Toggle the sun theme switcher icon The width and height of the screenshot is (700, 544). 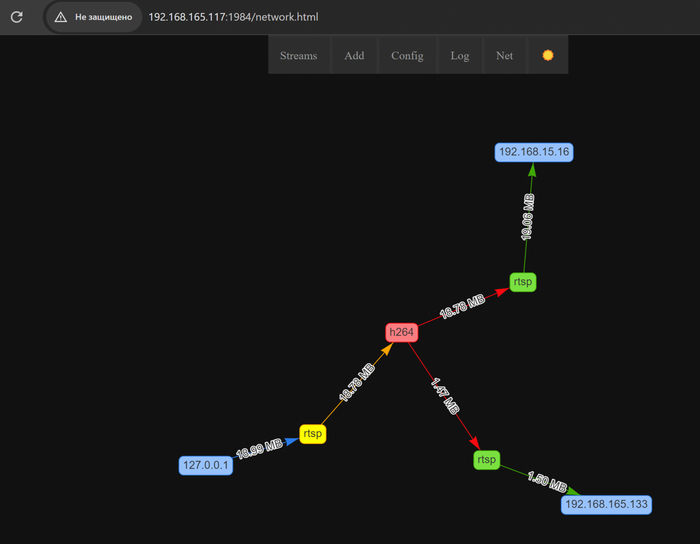(x=547, y=55)
